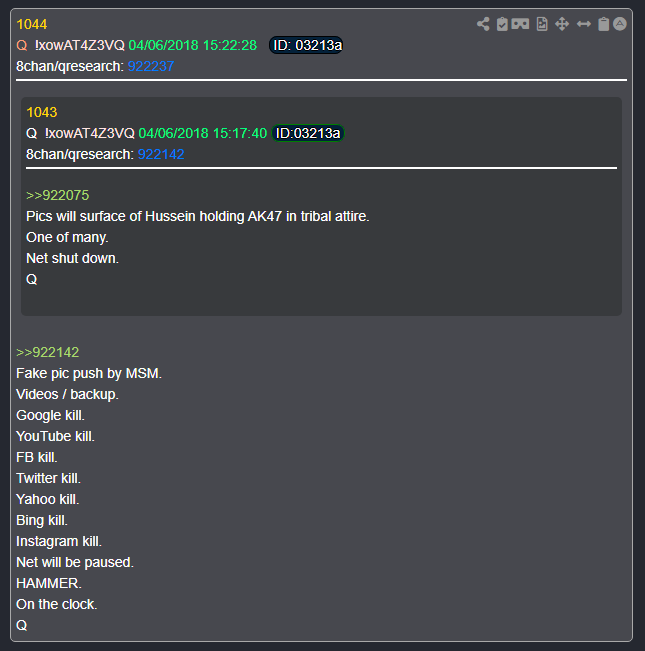Select post number 1044 heading

[32, 24]
